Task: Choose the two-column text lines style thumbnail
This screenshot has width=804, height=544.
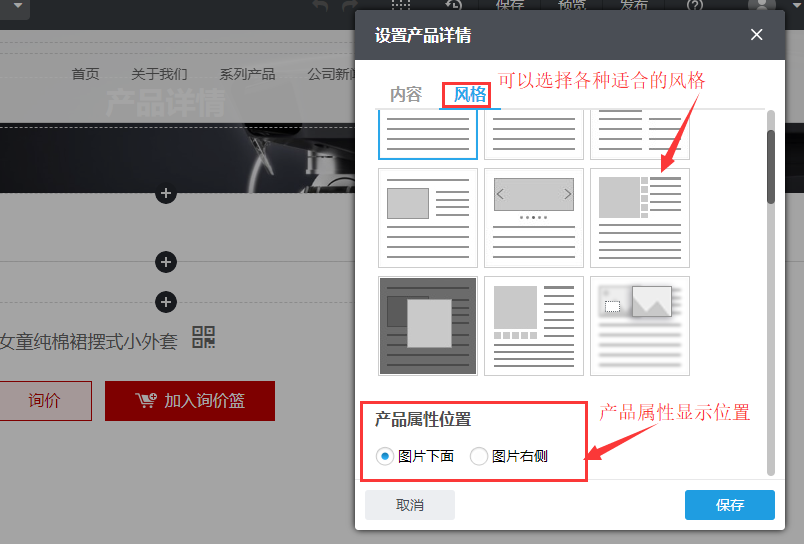Action: pos(640,134)
